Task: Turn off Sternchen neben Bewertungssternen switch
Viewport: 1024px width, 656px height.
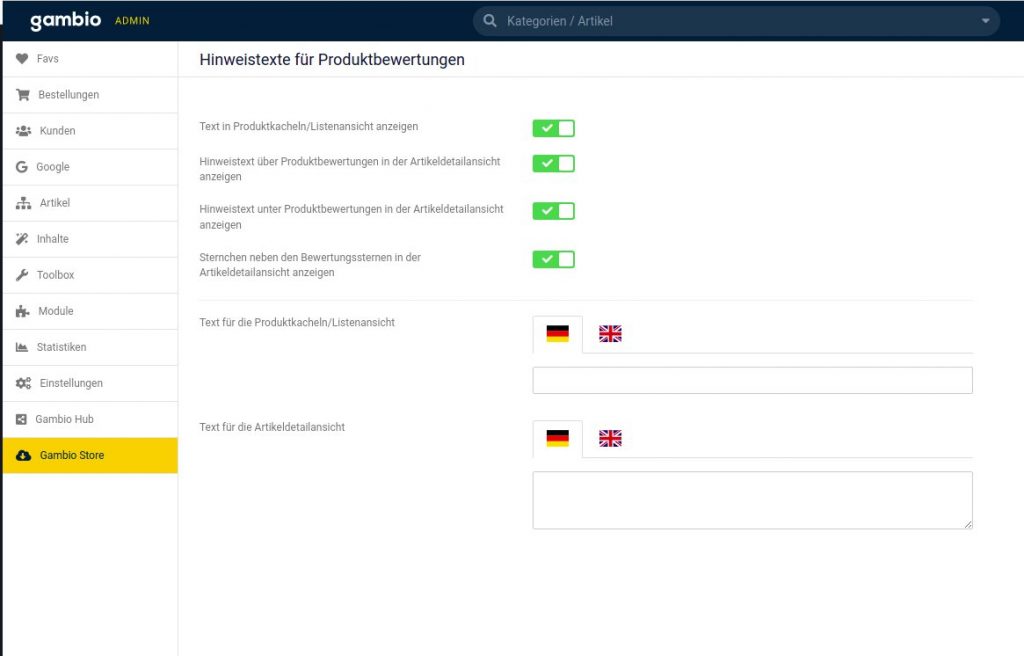Action: [x=553, y=259]
